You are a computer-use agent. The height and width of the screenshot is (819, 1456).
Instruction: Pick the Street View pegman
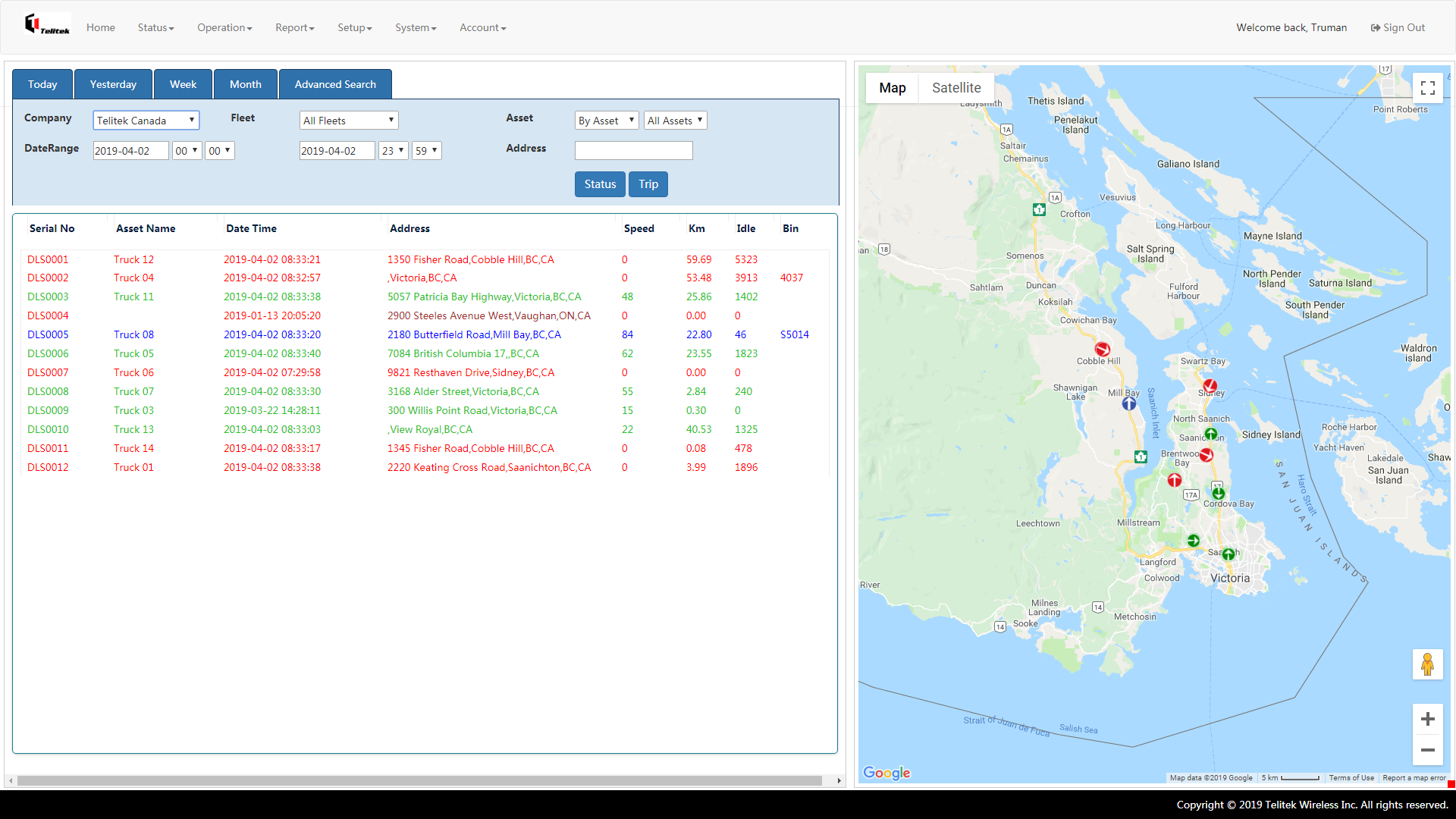(x=1427, y=664)
